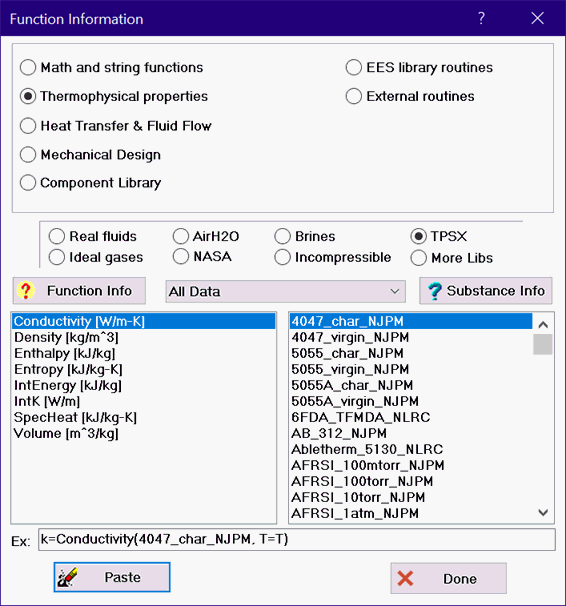This screenshot has height=606, width=566.
Task: Click the example expression text field
Action: pyautogui.click(x=297, y=540)
